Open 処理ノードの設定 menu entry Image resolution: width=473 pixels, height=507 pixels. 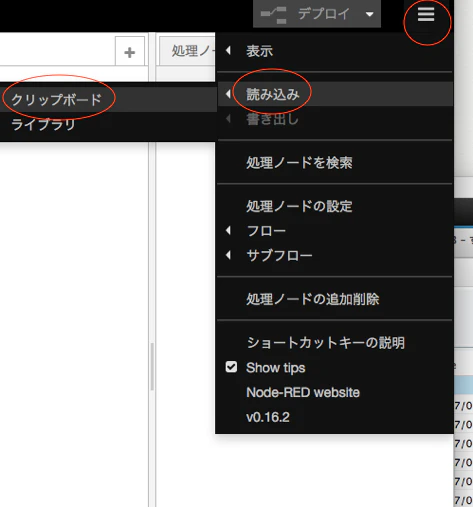coord(334,206)
